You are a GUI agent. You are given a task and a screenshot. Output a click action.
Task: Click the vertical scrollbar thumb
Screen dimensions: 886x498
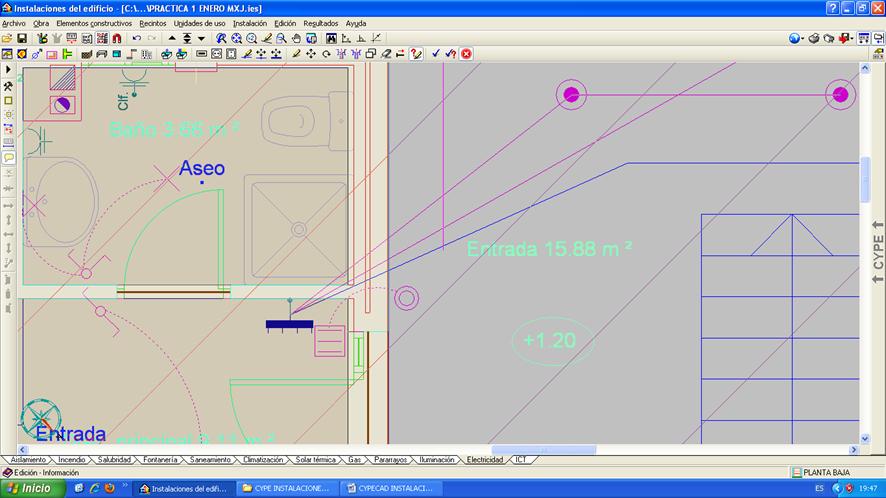[865, 180]
